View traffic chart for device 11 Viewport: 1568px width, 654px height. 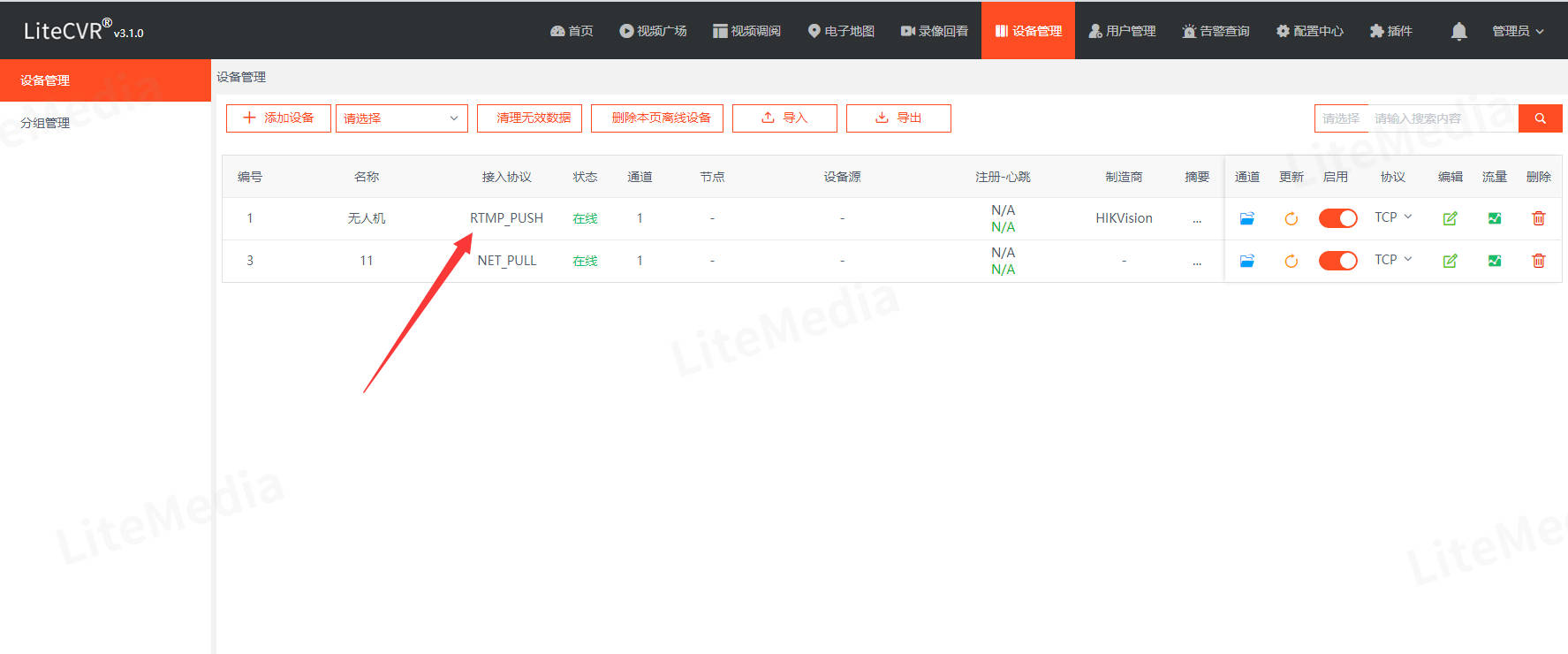(x=1494, y=261)
